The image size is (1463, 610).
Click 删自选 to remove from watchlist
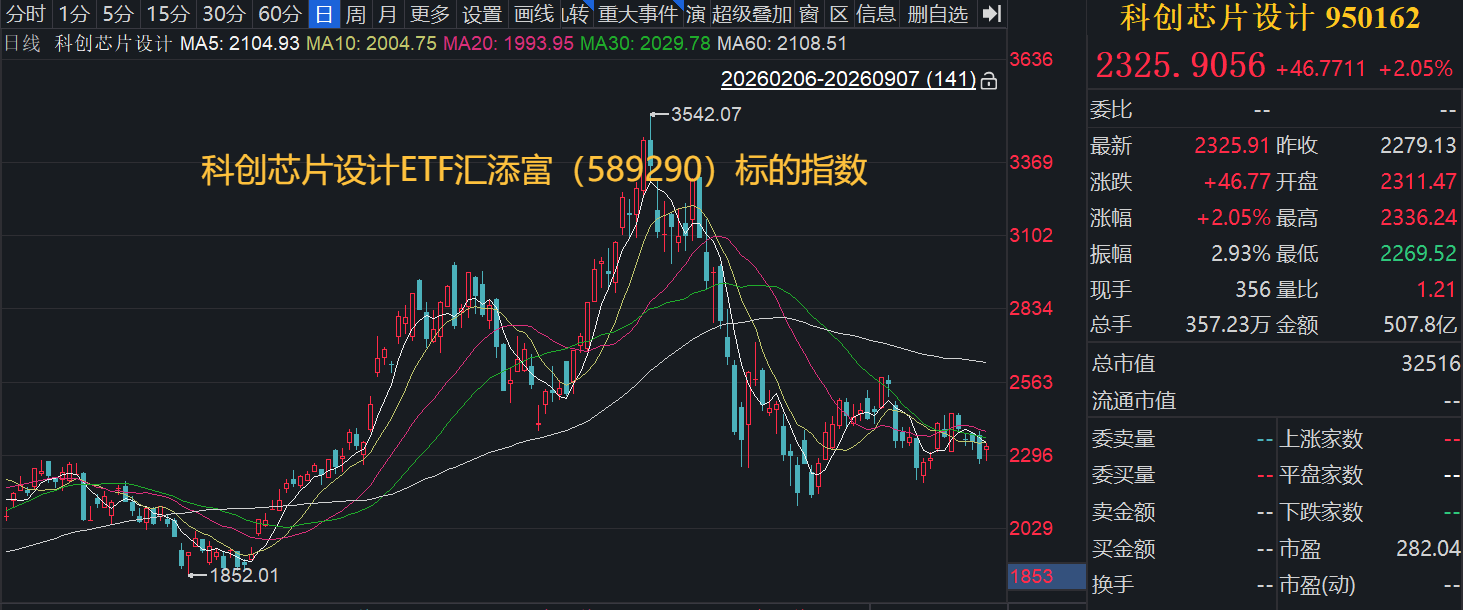[938, 14]
